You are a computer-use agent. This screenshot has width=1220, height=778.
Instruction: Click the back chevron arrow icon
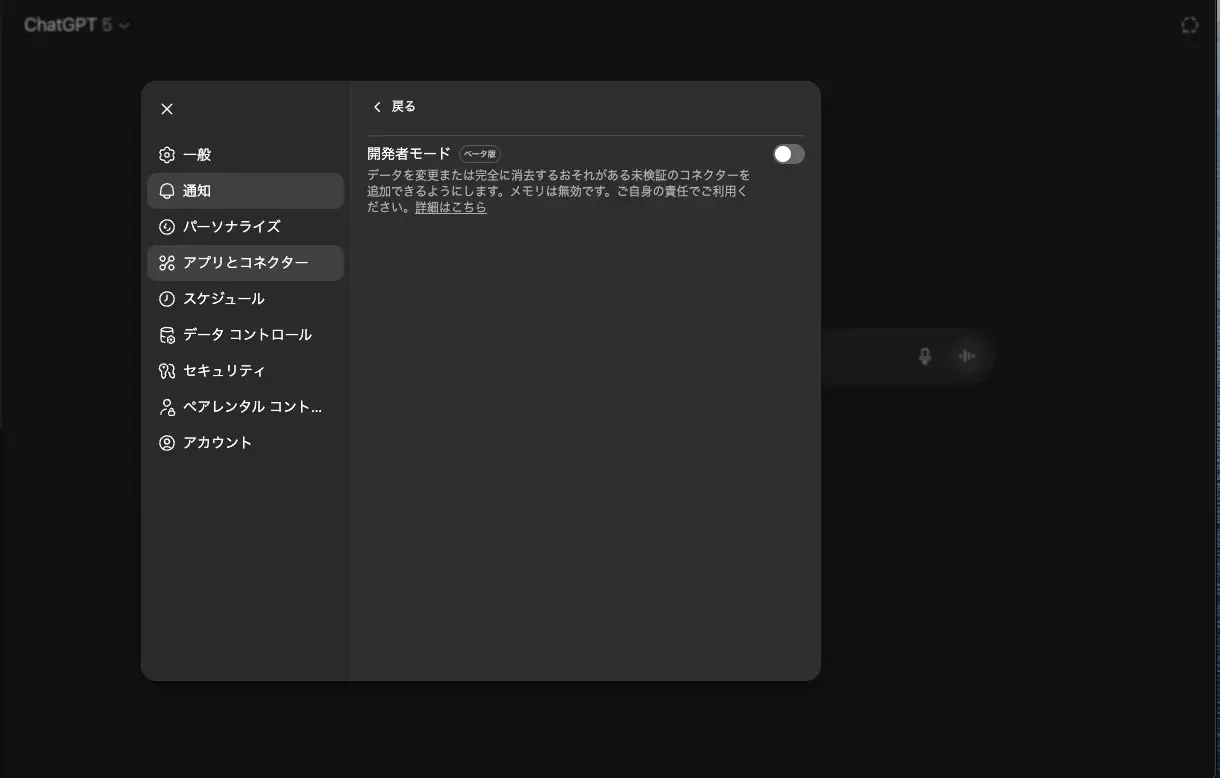tap(377, 107)
